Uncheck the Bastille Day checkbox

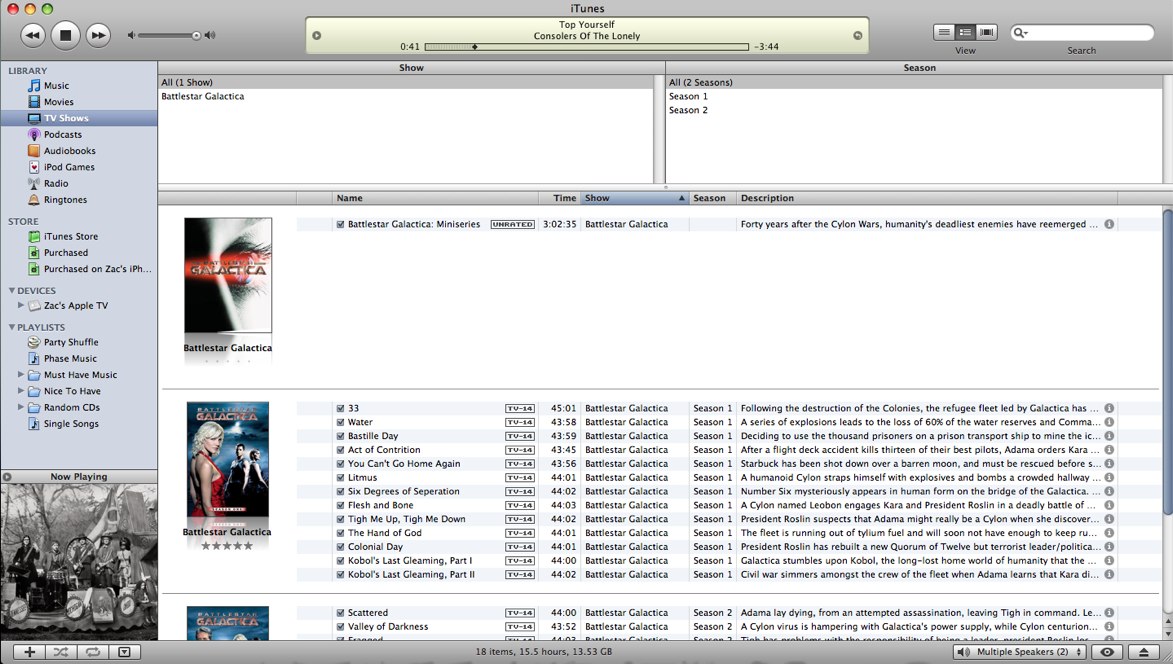tap(340, 436)
